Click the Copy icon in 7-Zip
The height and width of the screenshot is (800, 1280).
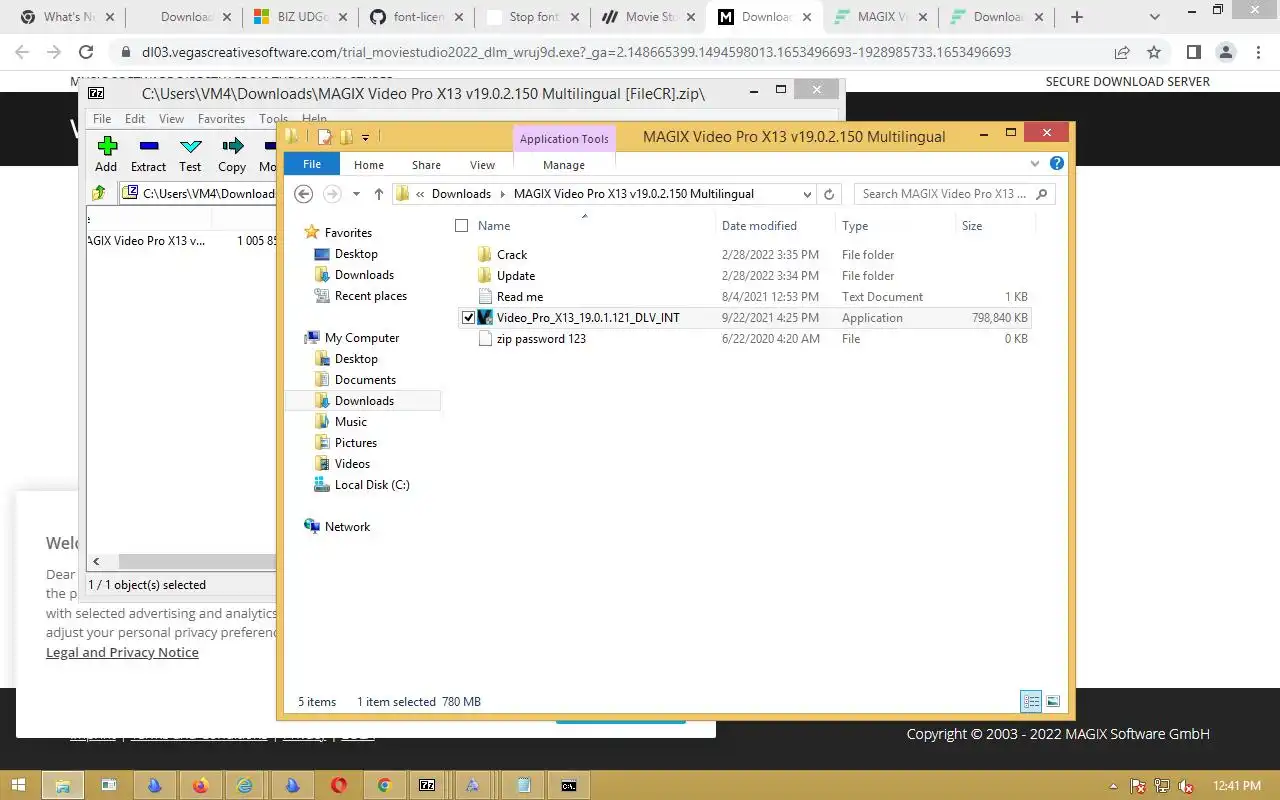point(232,155)
